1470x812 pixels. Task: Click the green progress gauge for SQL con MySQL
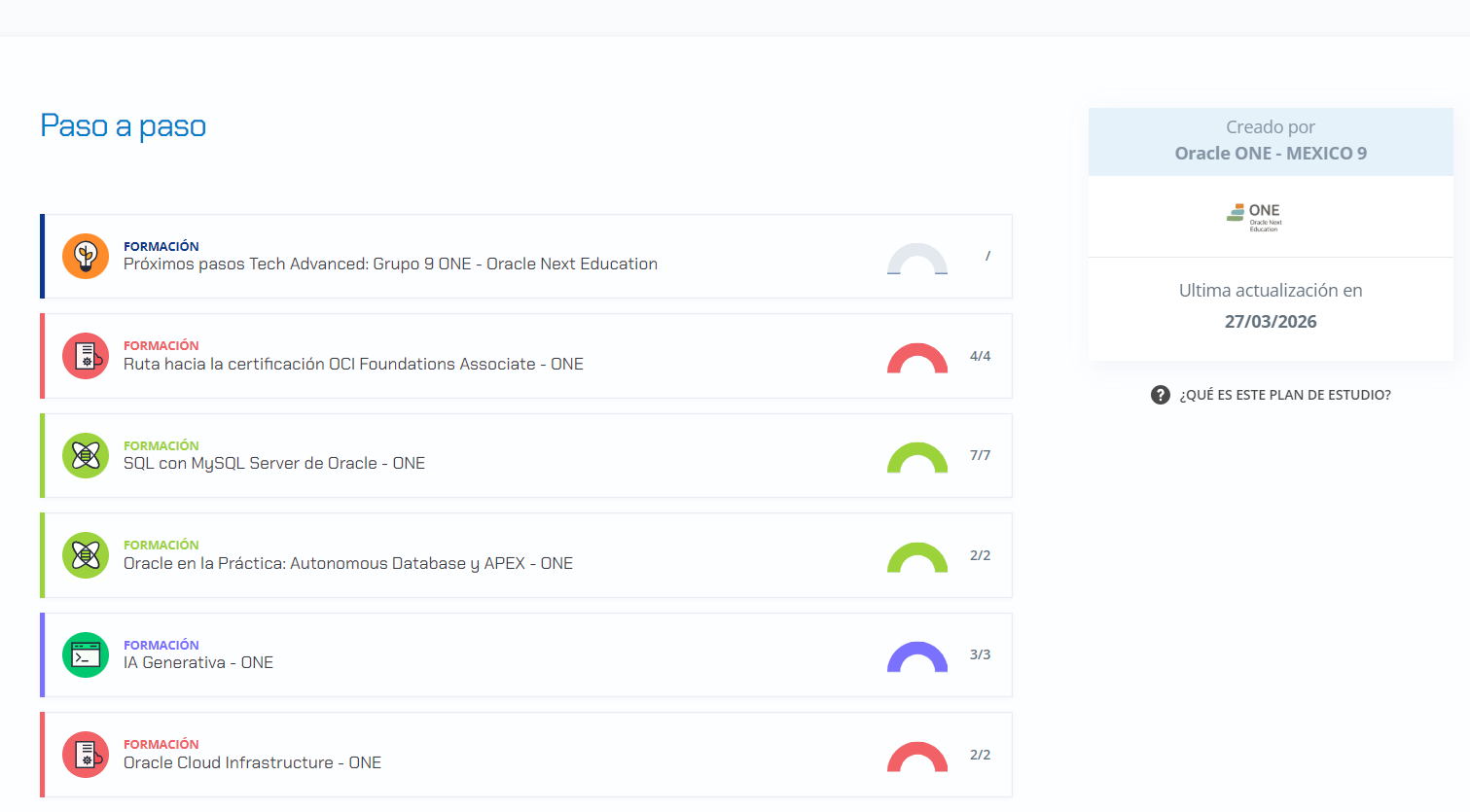[x=917, y=458]
